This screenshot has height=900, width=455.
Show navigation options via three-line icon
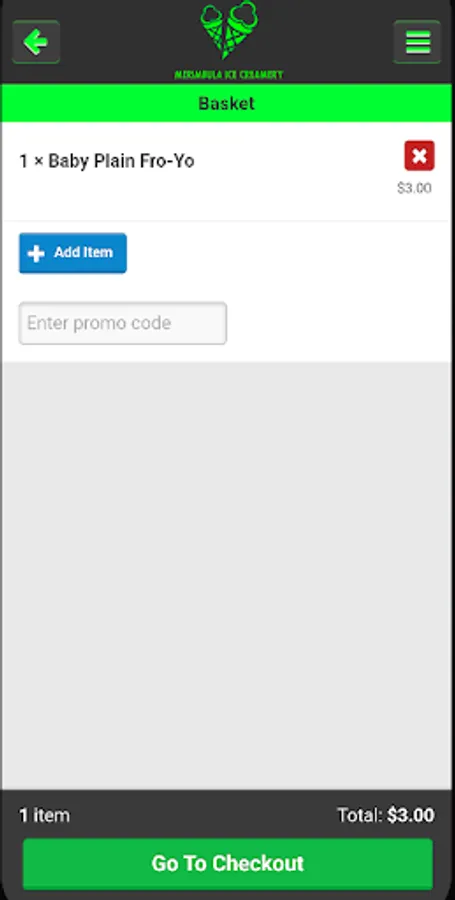417,42
